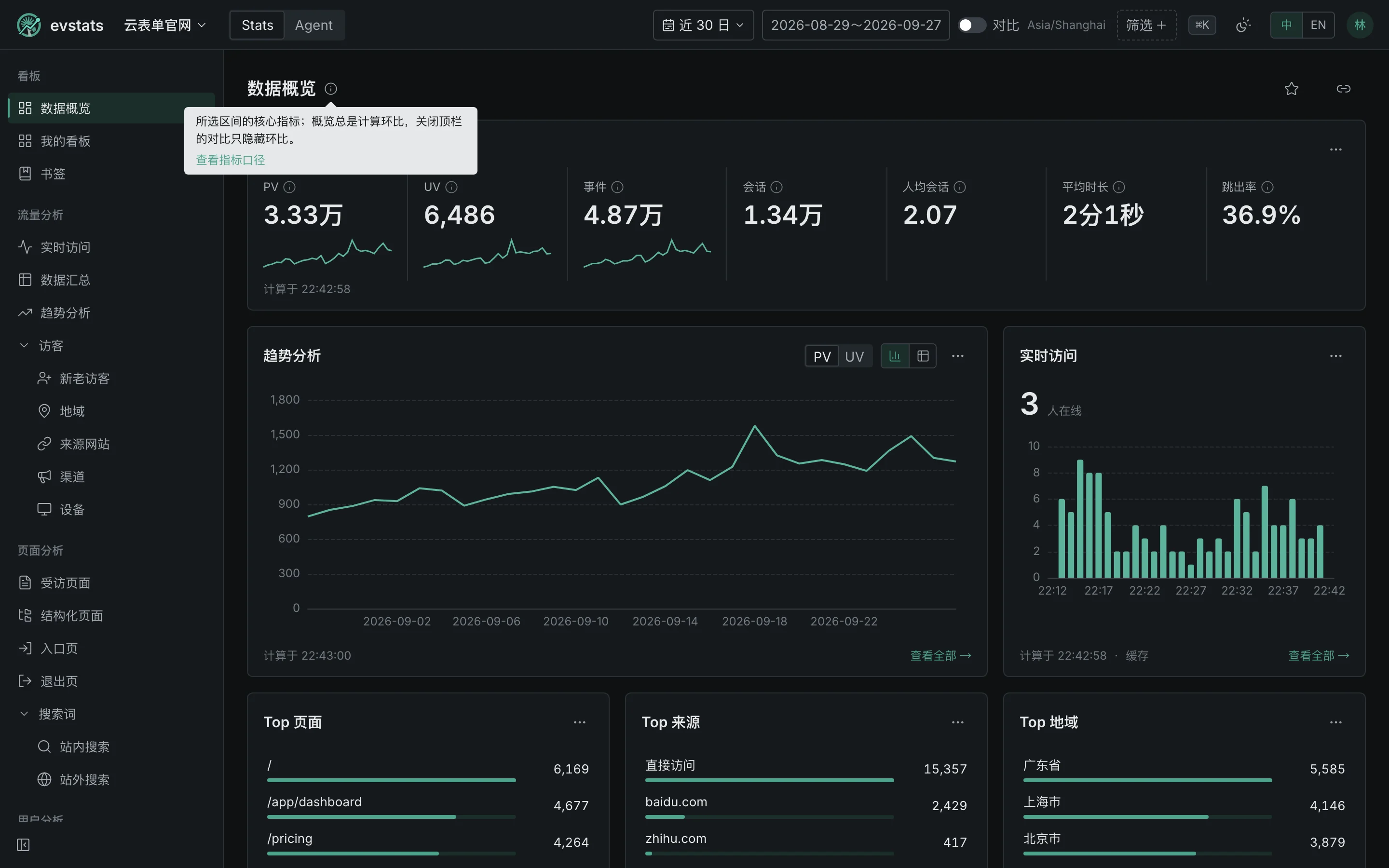Screen dimensions: 1389x868
Task: Switch to the Agent tab
Action: (313, 25)
